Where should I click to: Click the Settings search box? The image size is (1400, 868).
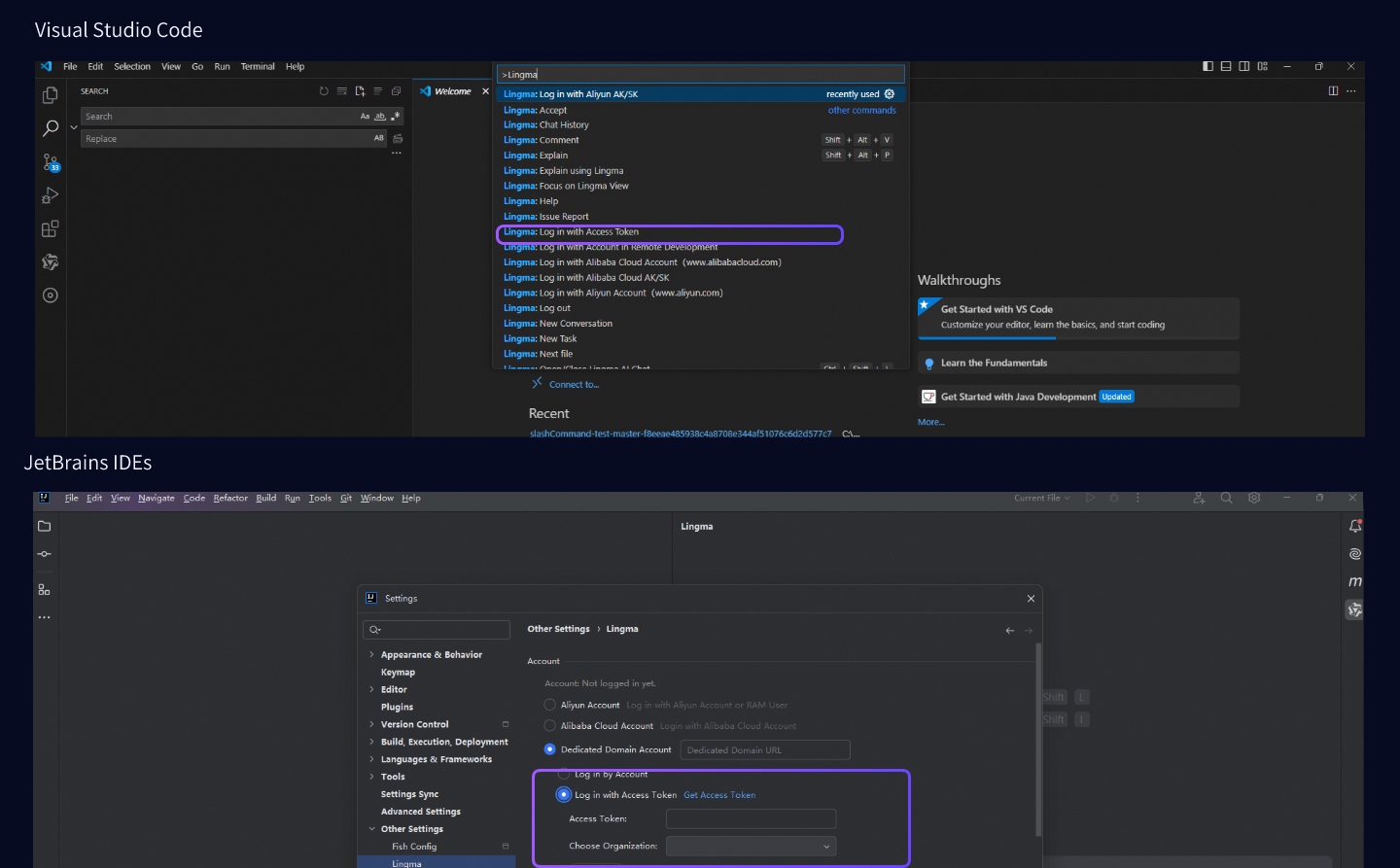[437, 630]
